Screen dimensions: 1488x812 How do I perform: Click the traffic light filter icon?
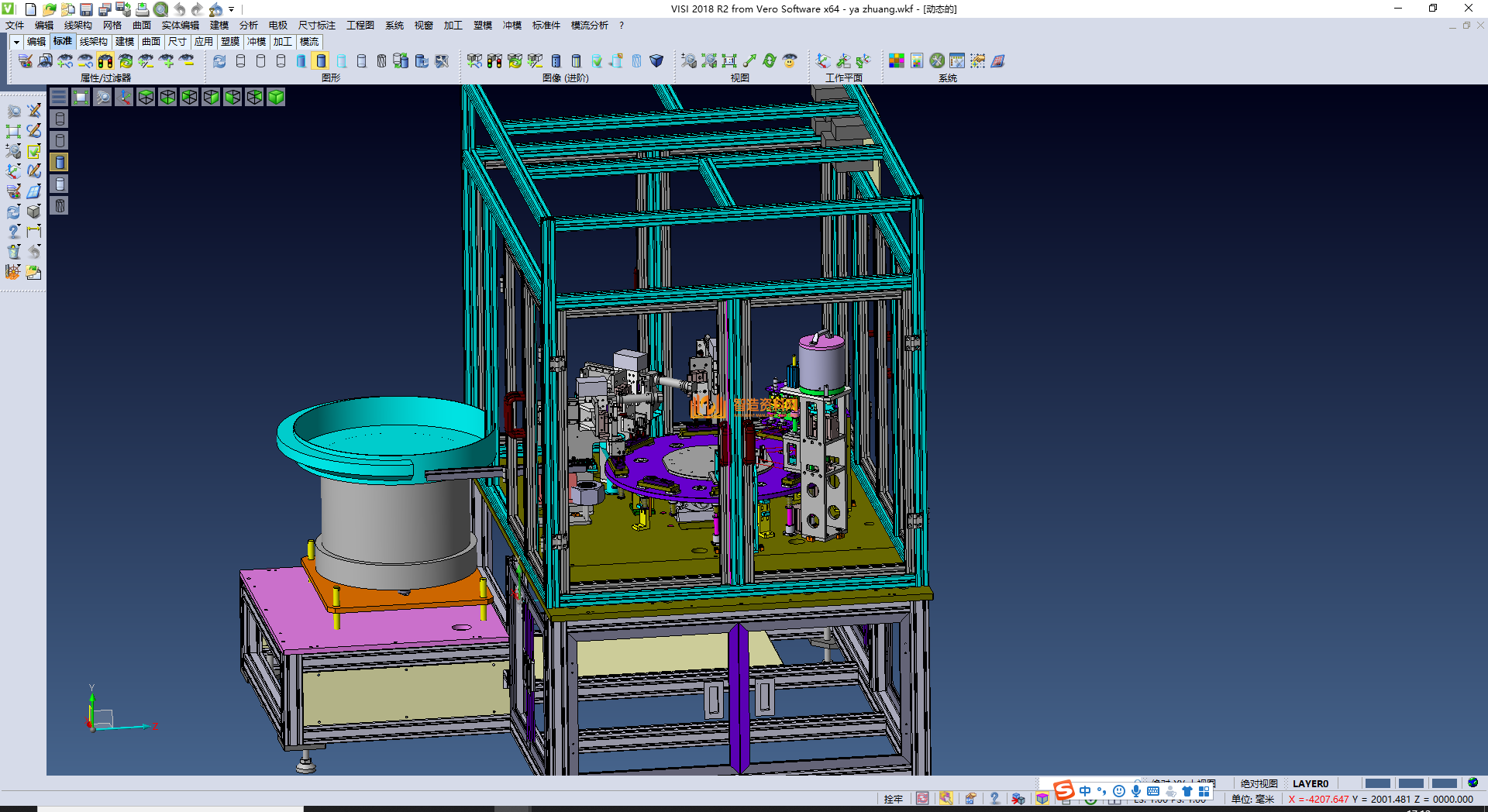pyautogui.click(x=105, y=61)
